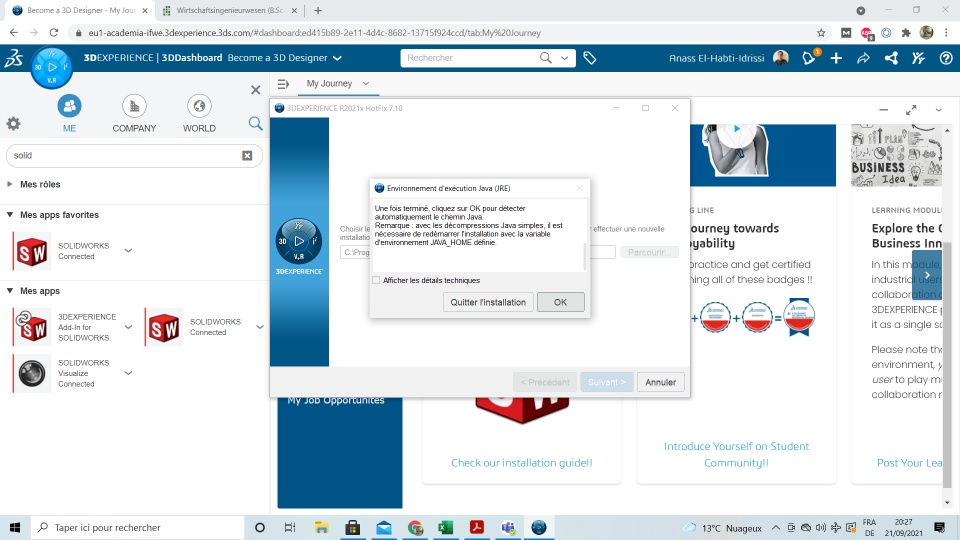Open Microsoft Teams from the taskbar
The height and width of the screenshot is (540, 960).
pos(508,528)
